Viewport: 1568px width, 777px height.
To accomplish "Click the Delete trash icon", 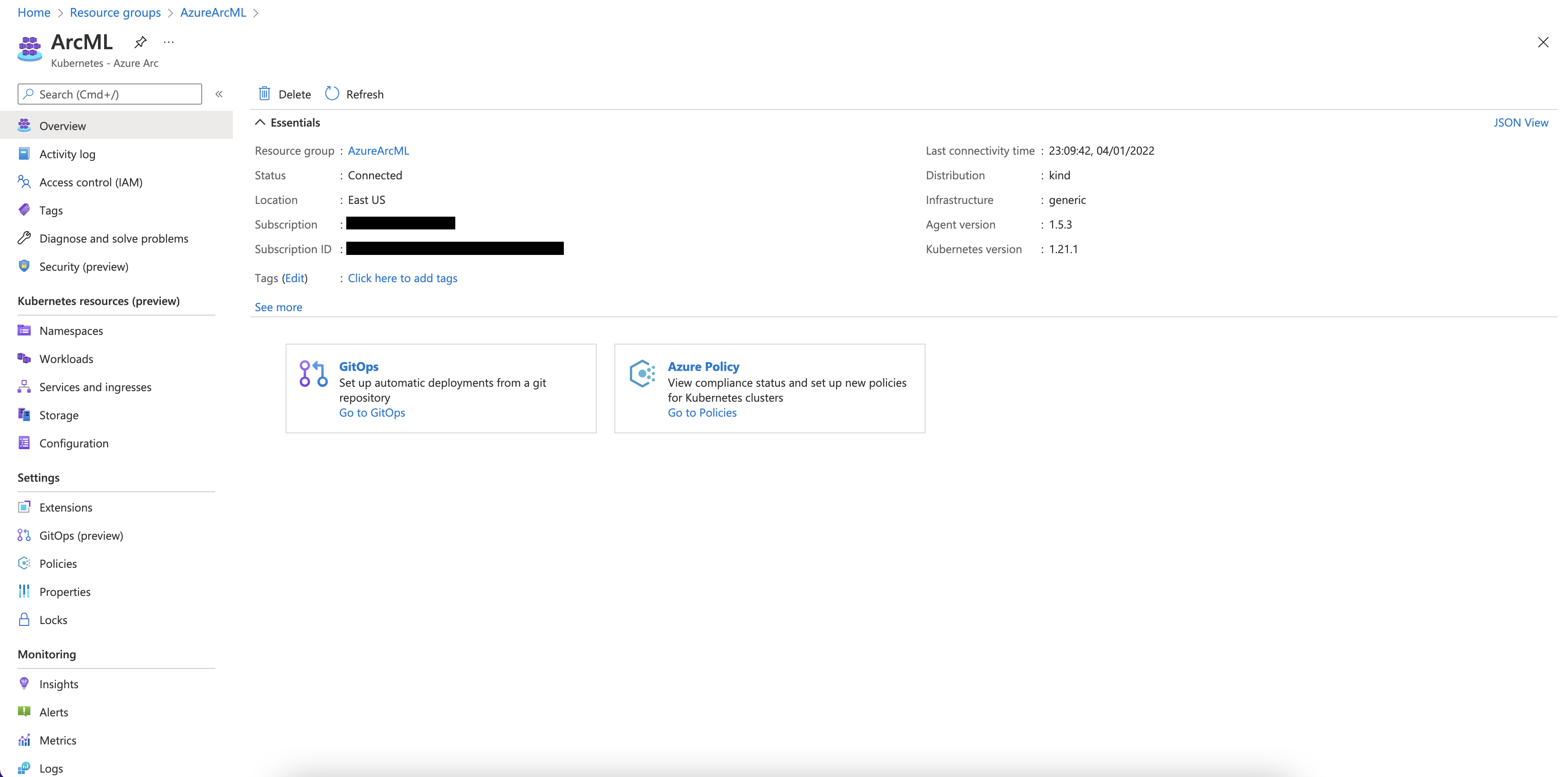I will [264, 94].
